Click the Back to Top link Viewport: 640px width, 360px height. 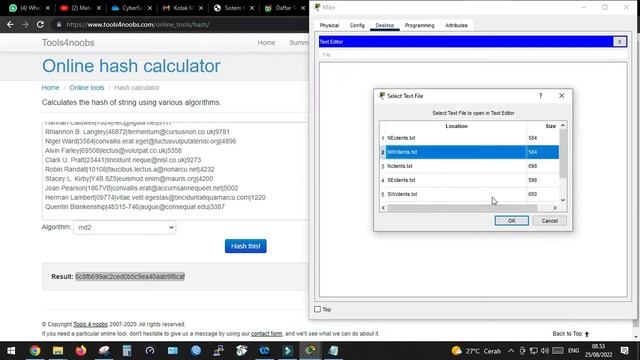(x=571, y=333)
